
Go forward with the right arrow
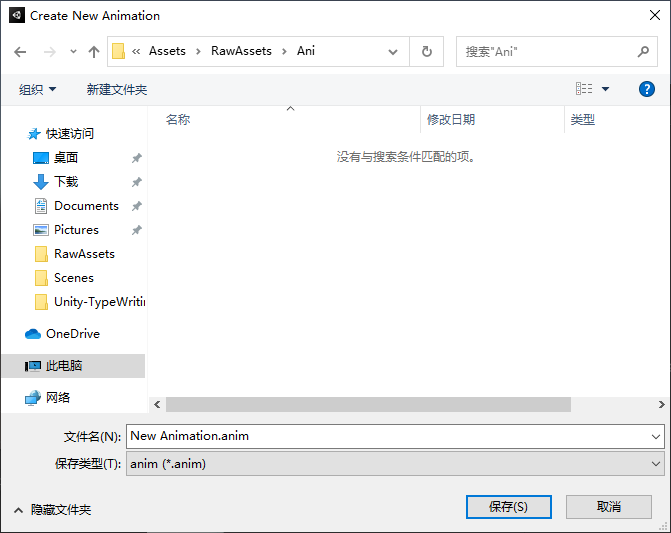(x=50, y=52)
